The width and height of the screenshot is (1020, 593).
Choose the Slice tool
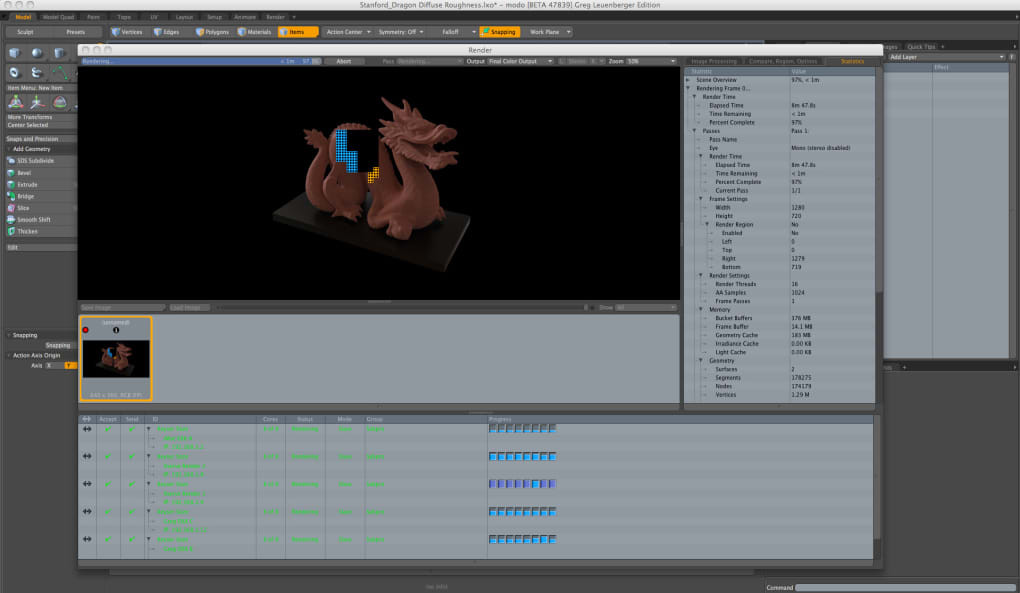click(x=41, y=208)
